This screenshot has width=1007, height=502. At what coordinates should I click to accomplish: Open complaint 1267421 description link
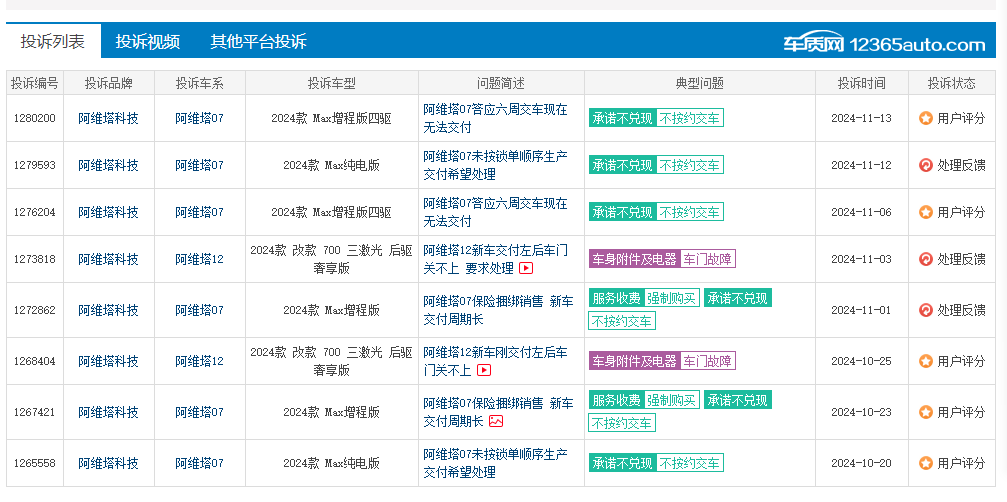(x=498, y=411)
